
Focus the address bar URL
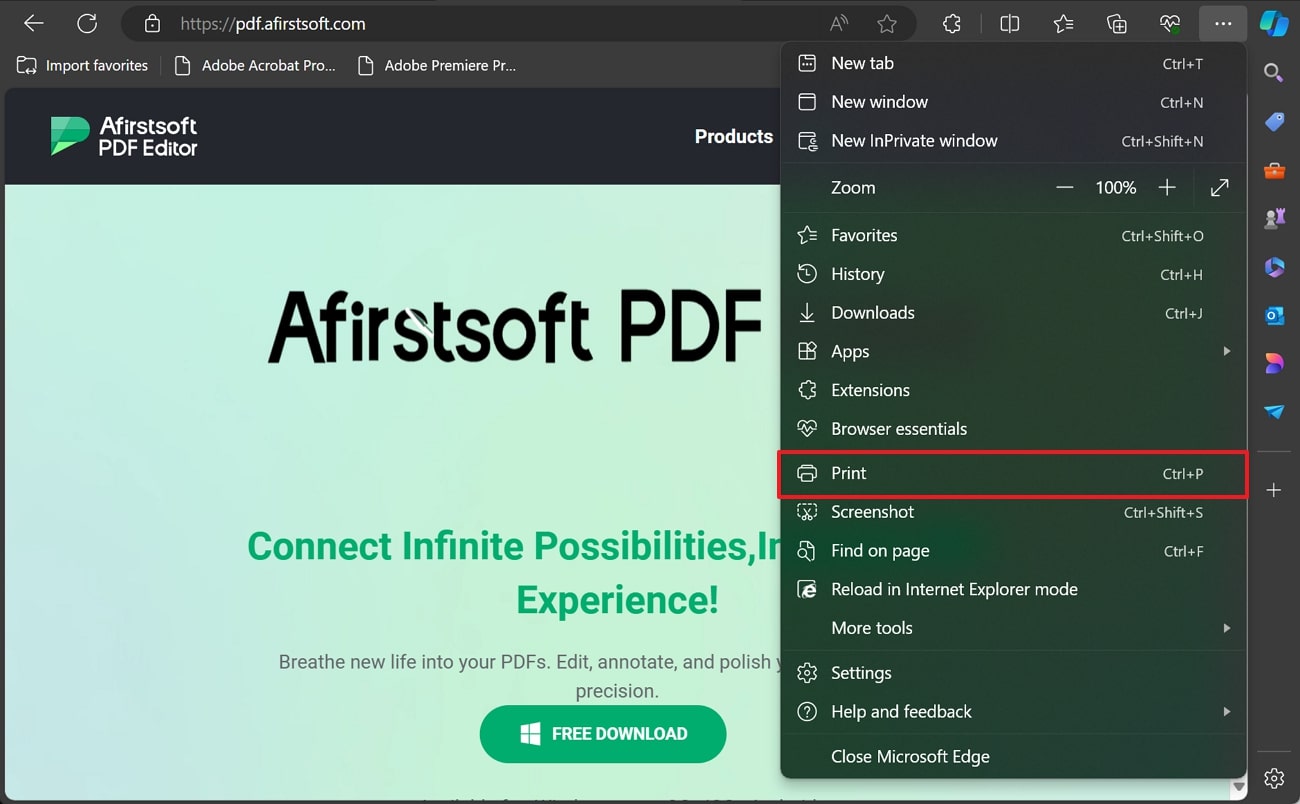tap(273, 23)
